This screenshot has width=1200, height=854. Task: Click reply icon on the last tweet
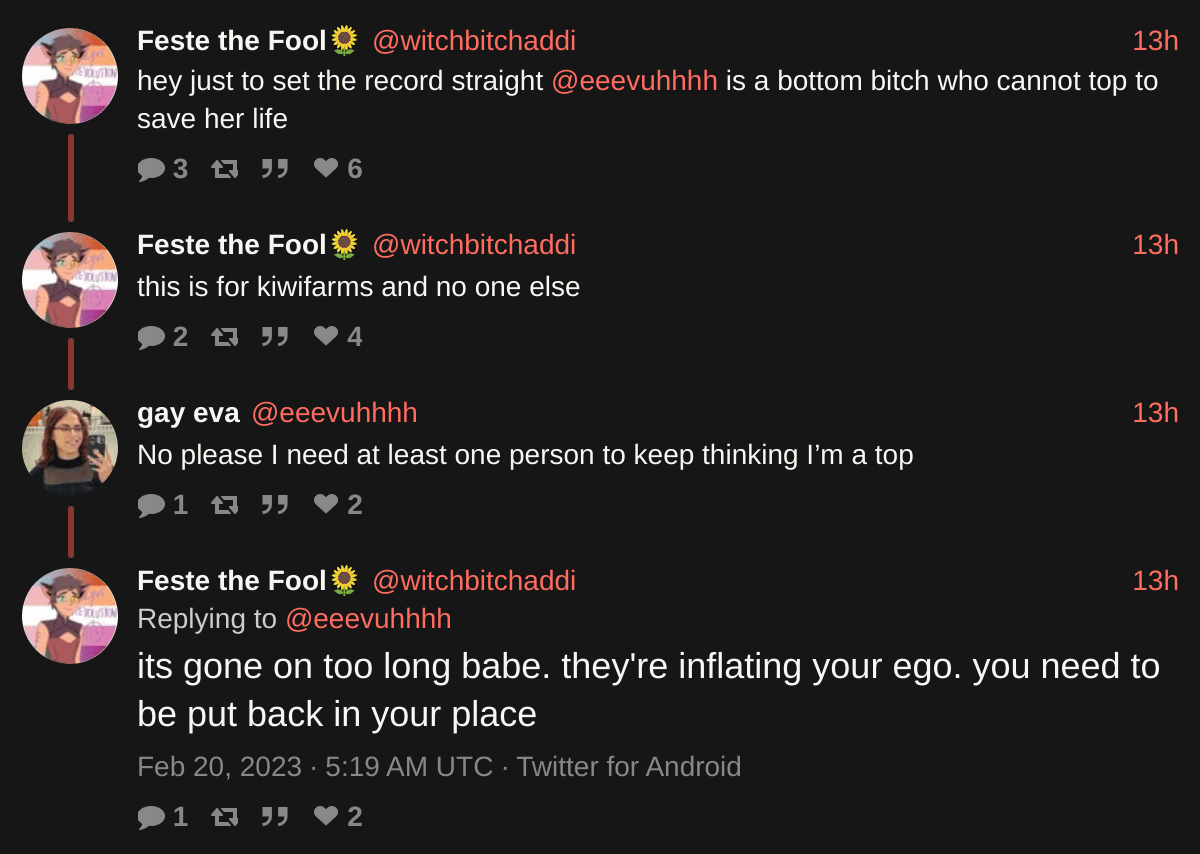click(151, 817)
